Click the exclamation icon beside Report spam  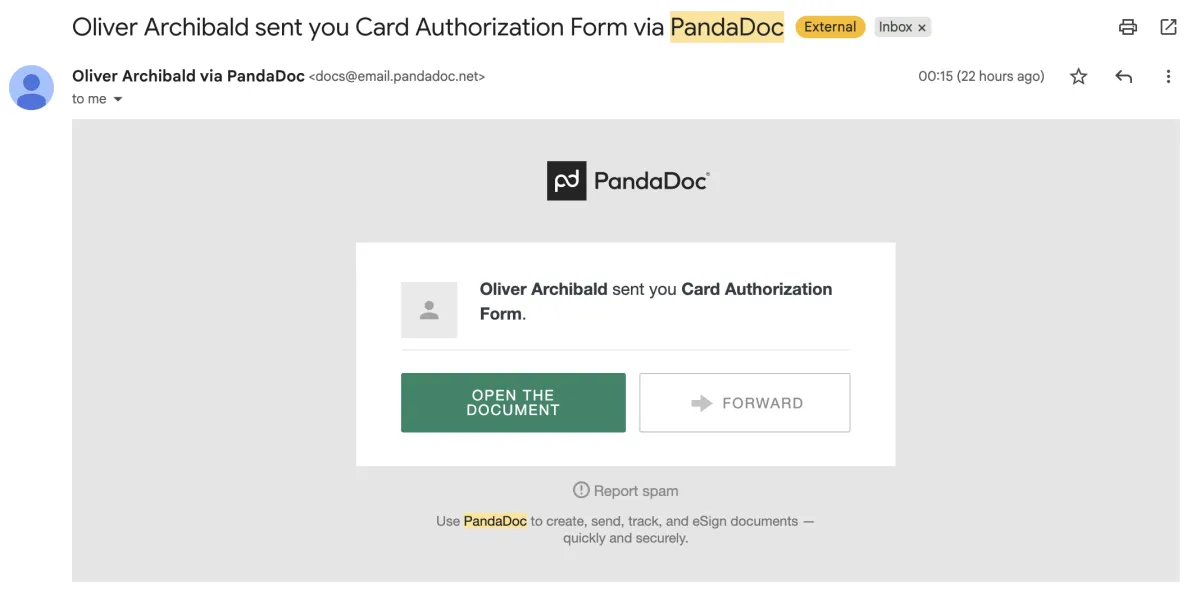click(x=581, y=490)
